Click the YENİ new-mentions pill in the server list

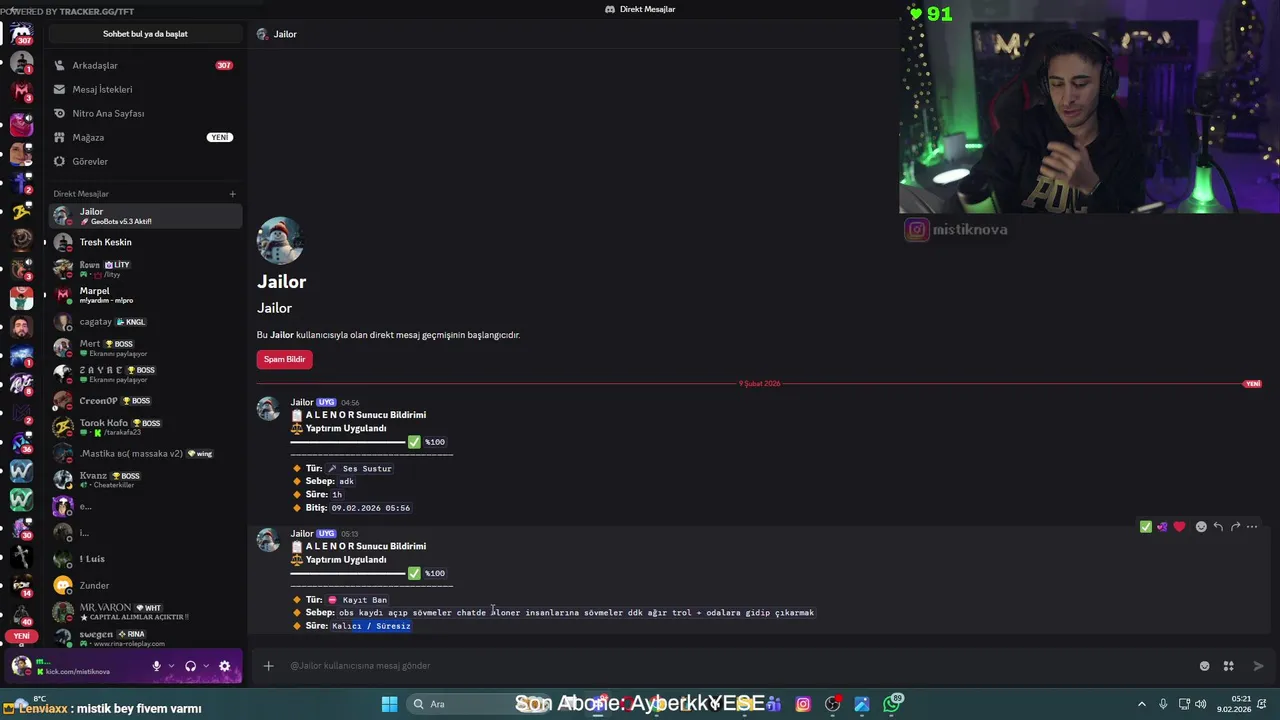coord(21,636)
